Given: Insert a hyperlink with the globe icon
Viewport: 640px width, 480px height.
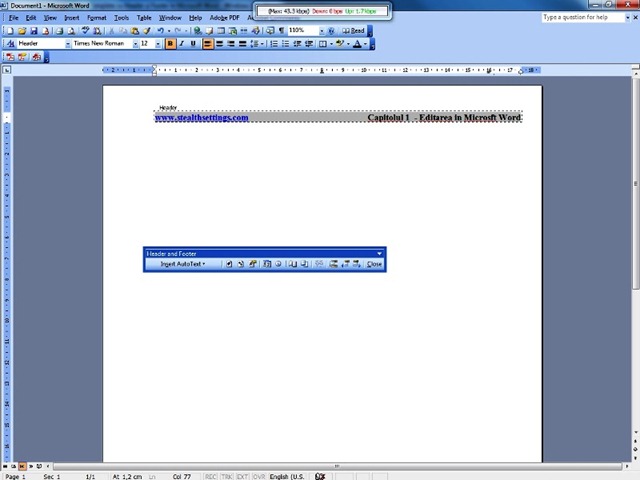Looking at the screenshot, I should pyautogui.click(x=198, y=31).
